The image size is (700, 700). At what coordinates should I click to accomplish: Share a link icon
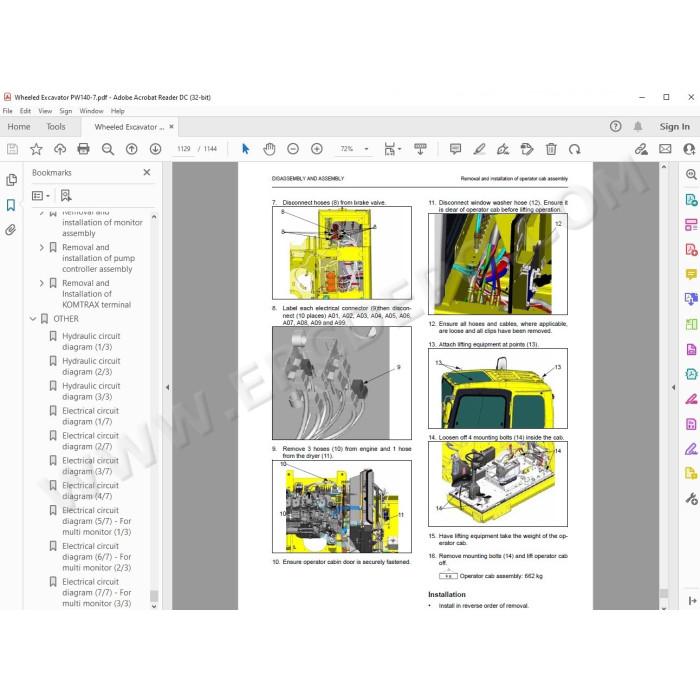pos(642,149)
